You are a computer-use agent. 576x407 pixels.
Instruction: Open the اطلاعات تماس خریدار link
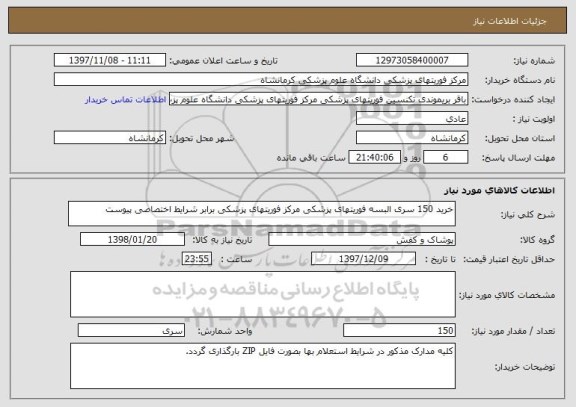pyautogui.click(x=126, y=100)
